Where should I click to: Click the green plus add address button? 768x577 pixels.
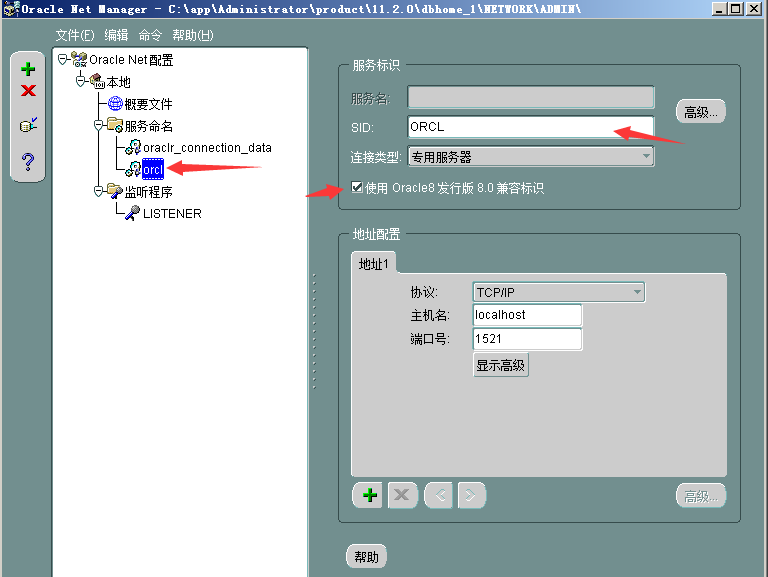coord(370,495)
